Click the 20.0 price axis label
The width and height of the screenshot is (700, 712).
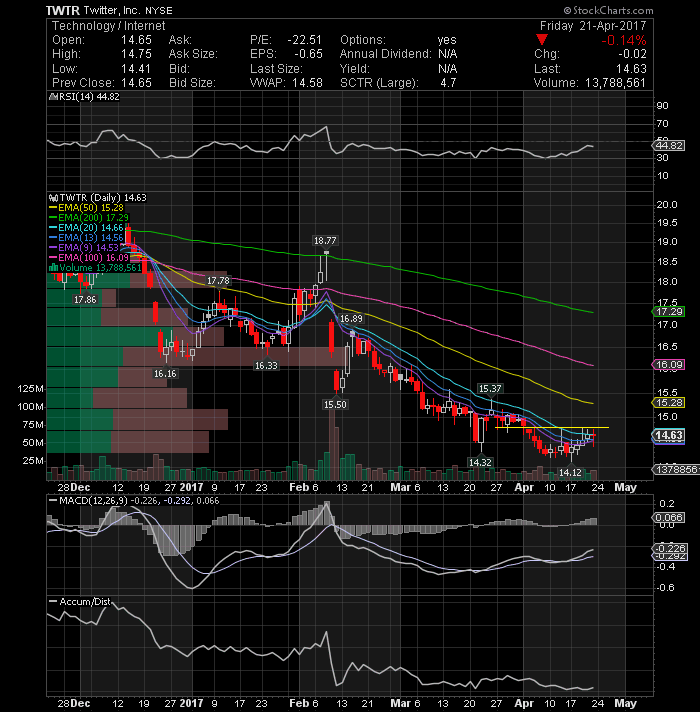tap(666, 204)
